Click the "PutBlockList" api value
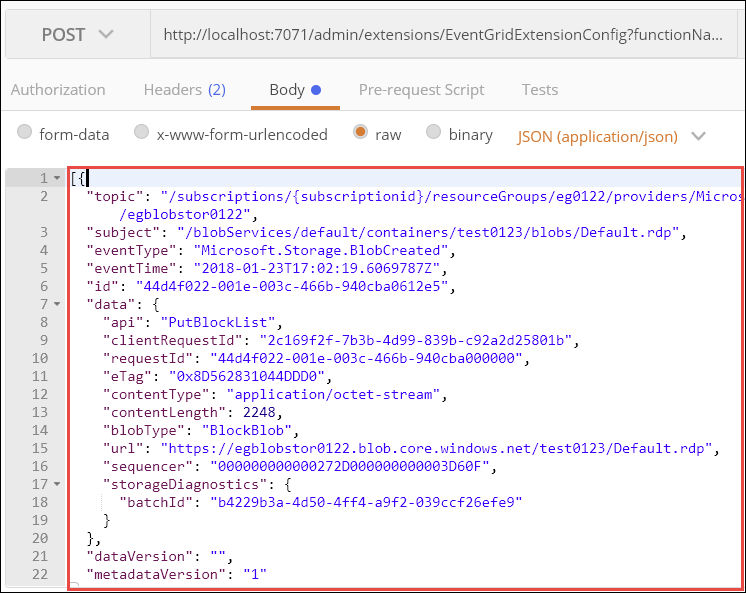The image size is (746, 593). coord(218,322)
